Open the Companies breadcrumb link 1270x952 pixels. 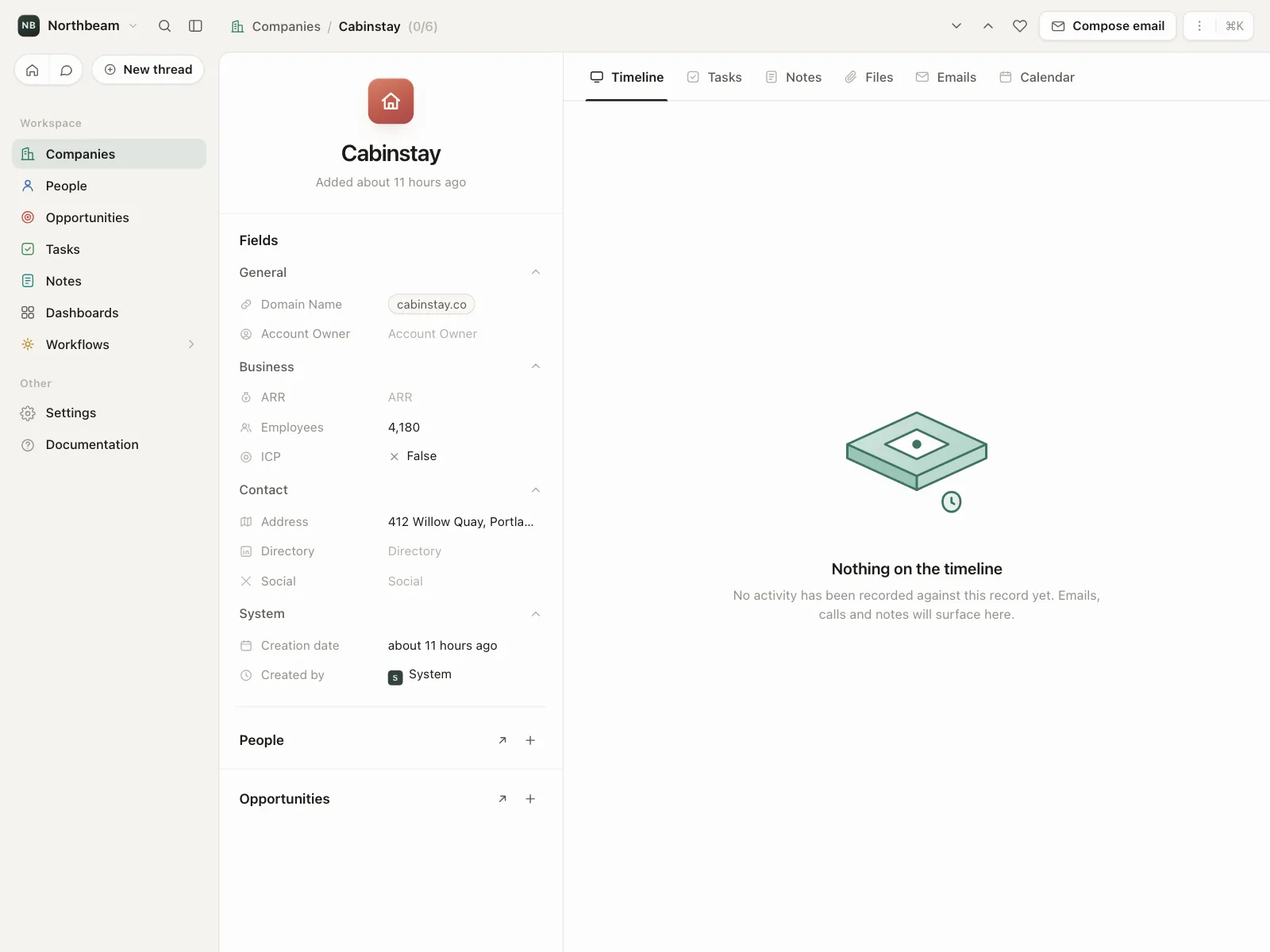286,26
